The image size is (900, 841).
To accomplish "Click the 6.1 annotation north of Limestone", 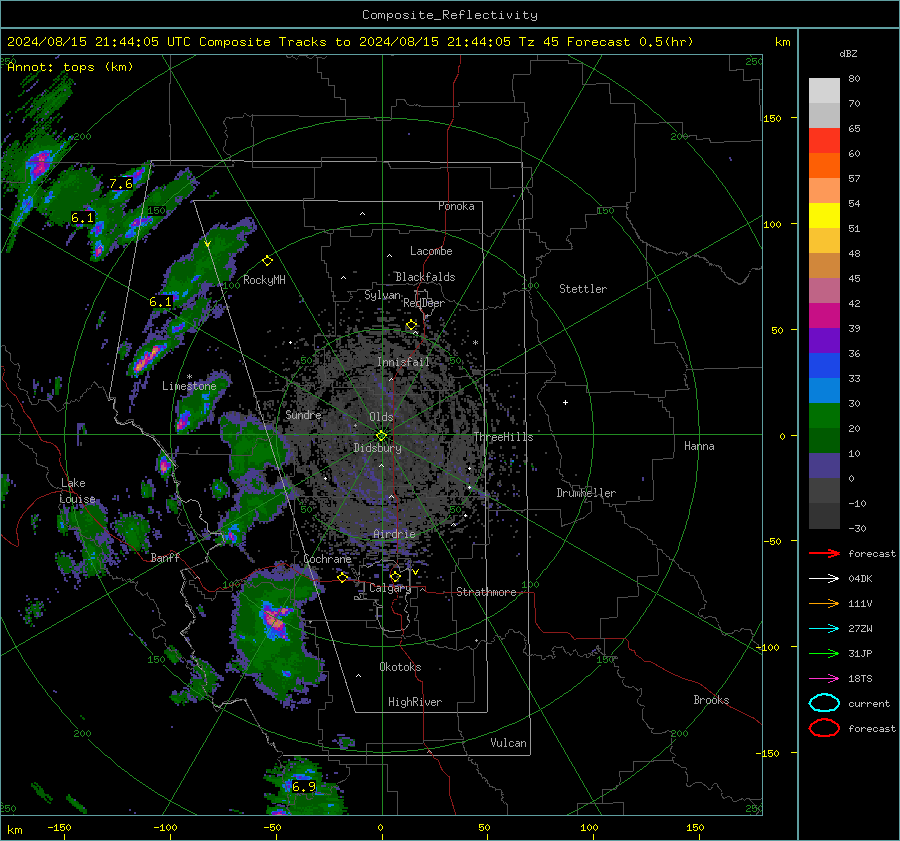I will coord(160,302).
